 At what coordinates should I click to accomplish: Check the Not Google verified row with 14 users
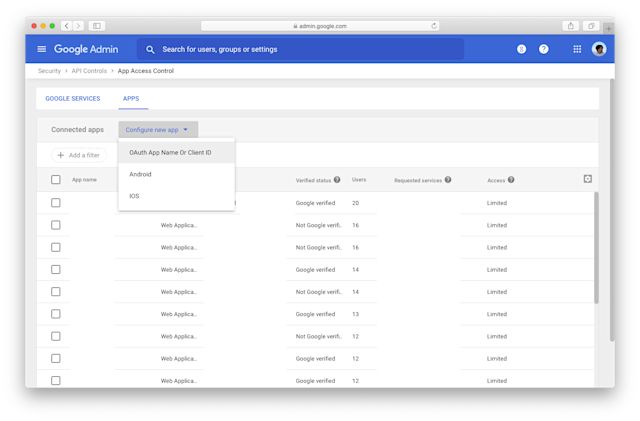(56, 292)
